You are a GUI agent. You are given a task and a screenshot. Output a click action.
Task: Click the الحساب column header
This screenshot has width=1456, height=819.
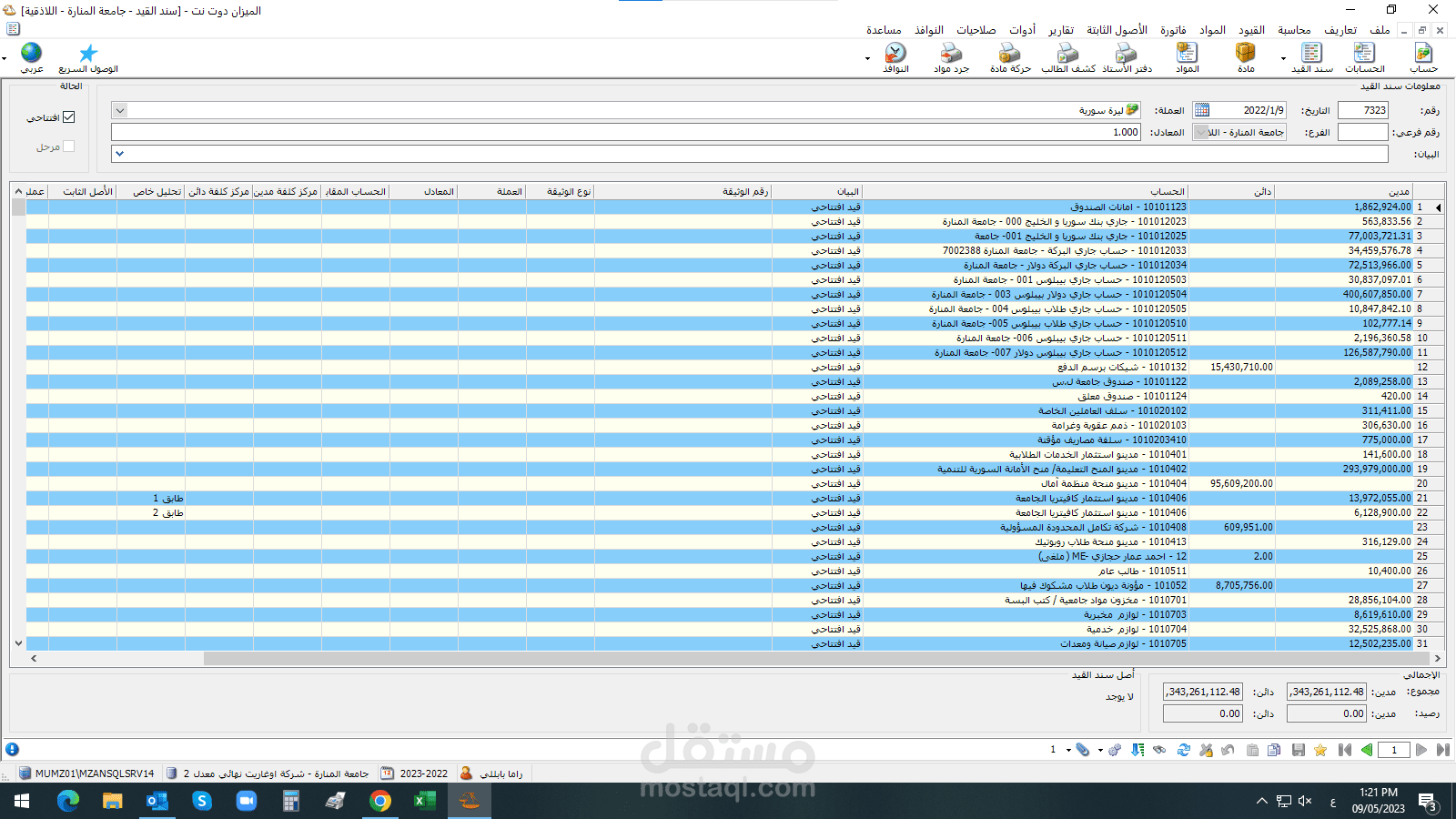click(1025, 191)
